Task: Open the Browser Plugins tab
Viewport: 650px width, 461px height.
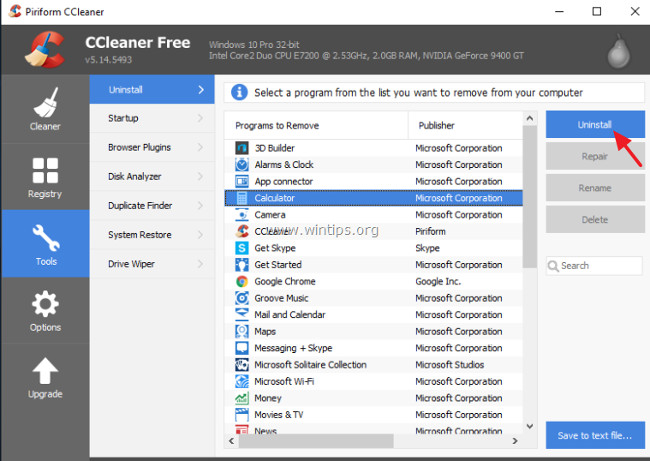Action: [x=152, y=147]
